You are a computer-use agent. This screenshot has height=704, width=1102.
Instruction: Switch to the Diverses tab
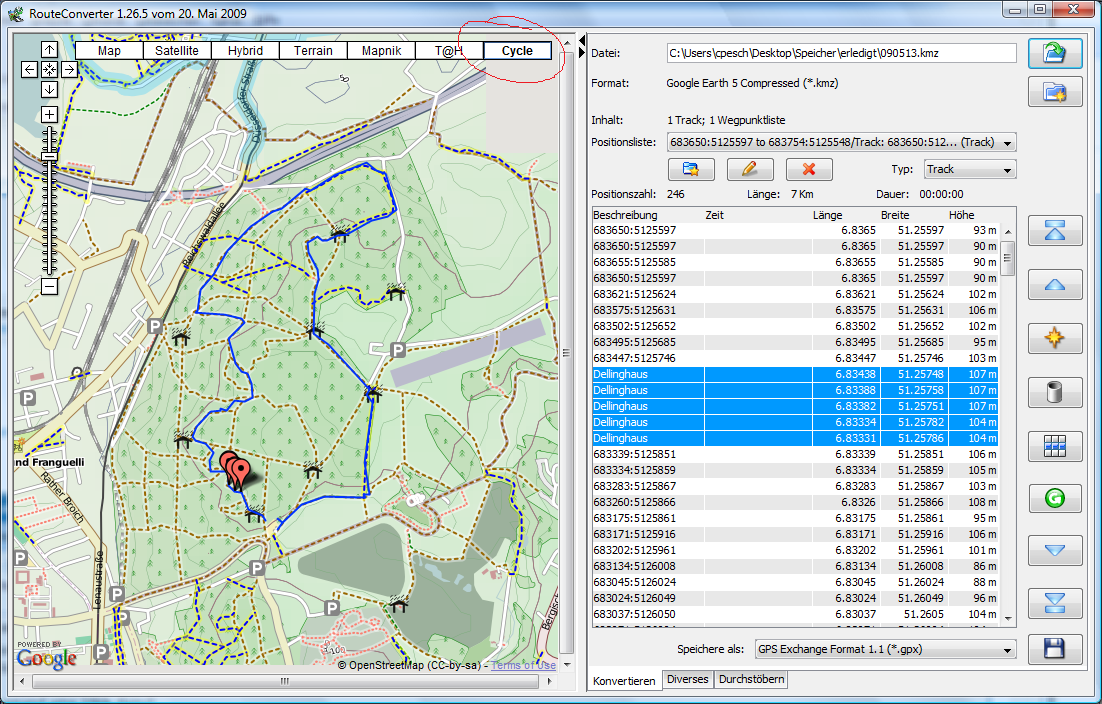(687, 680)
